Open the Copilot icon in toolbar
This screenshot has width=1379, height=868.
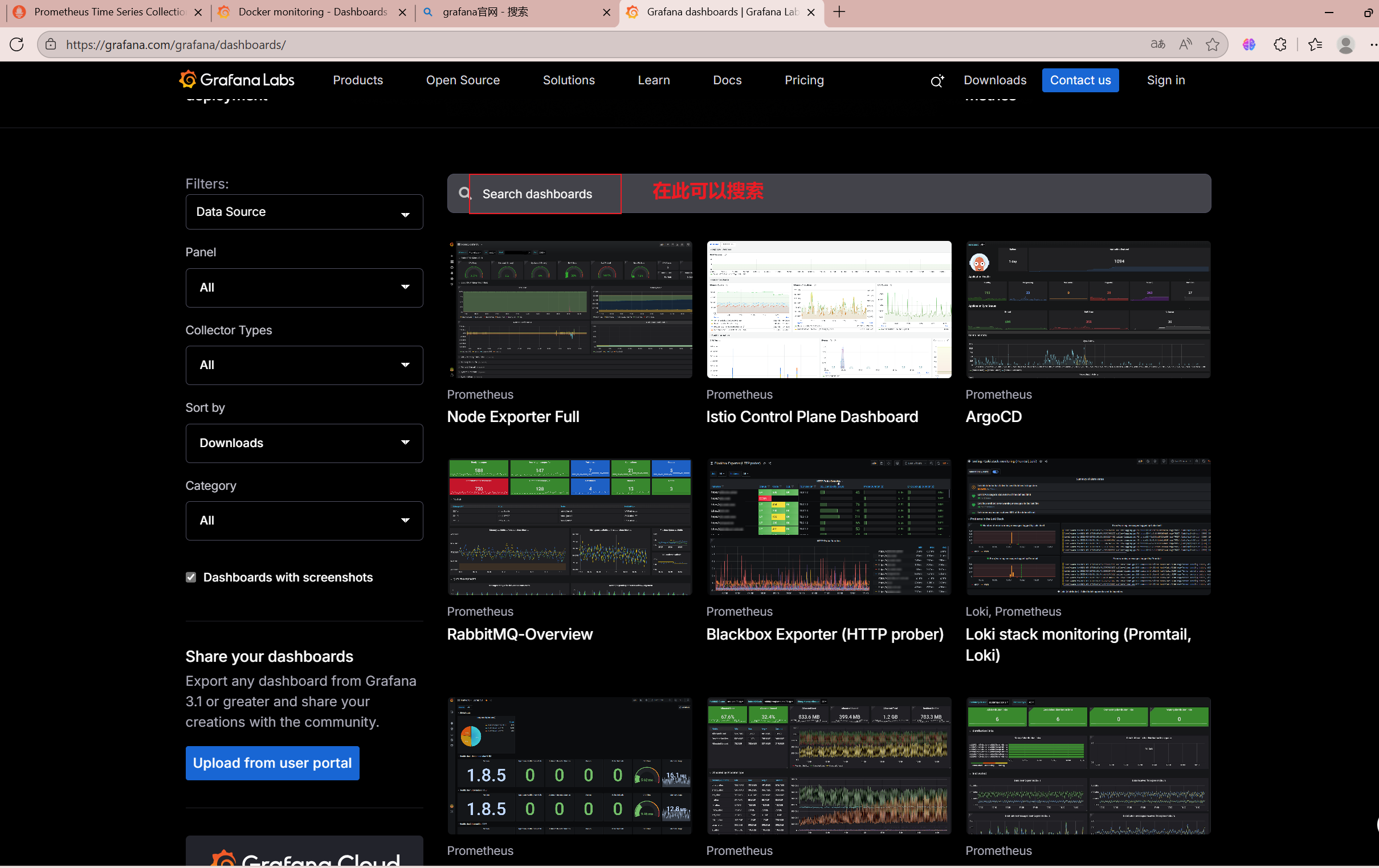[x=1249, y=44]
